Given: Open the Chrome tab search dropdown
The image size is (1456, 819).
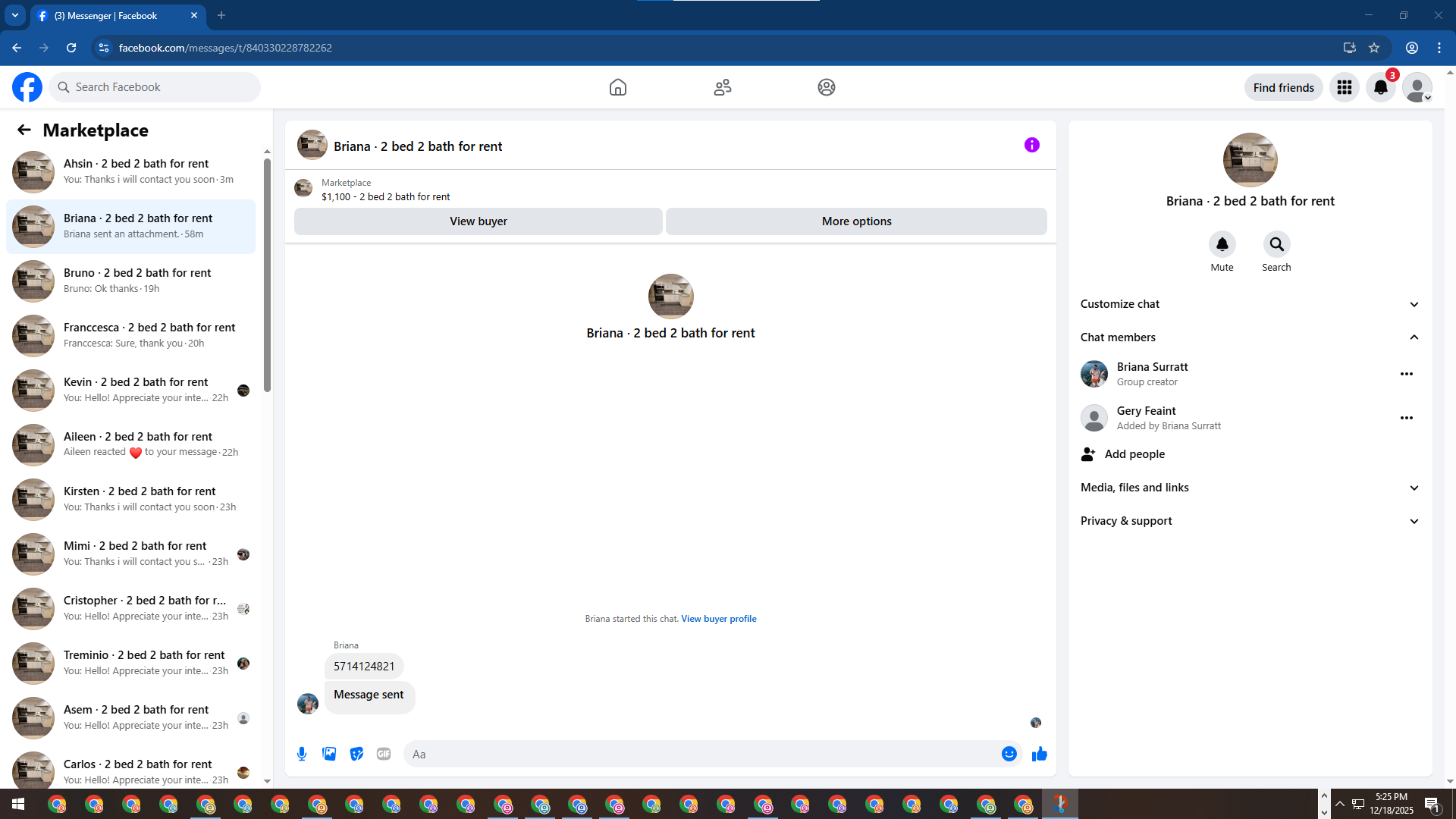Looking at the screenshot, I should pyautogui.click(x=15, y=15).
